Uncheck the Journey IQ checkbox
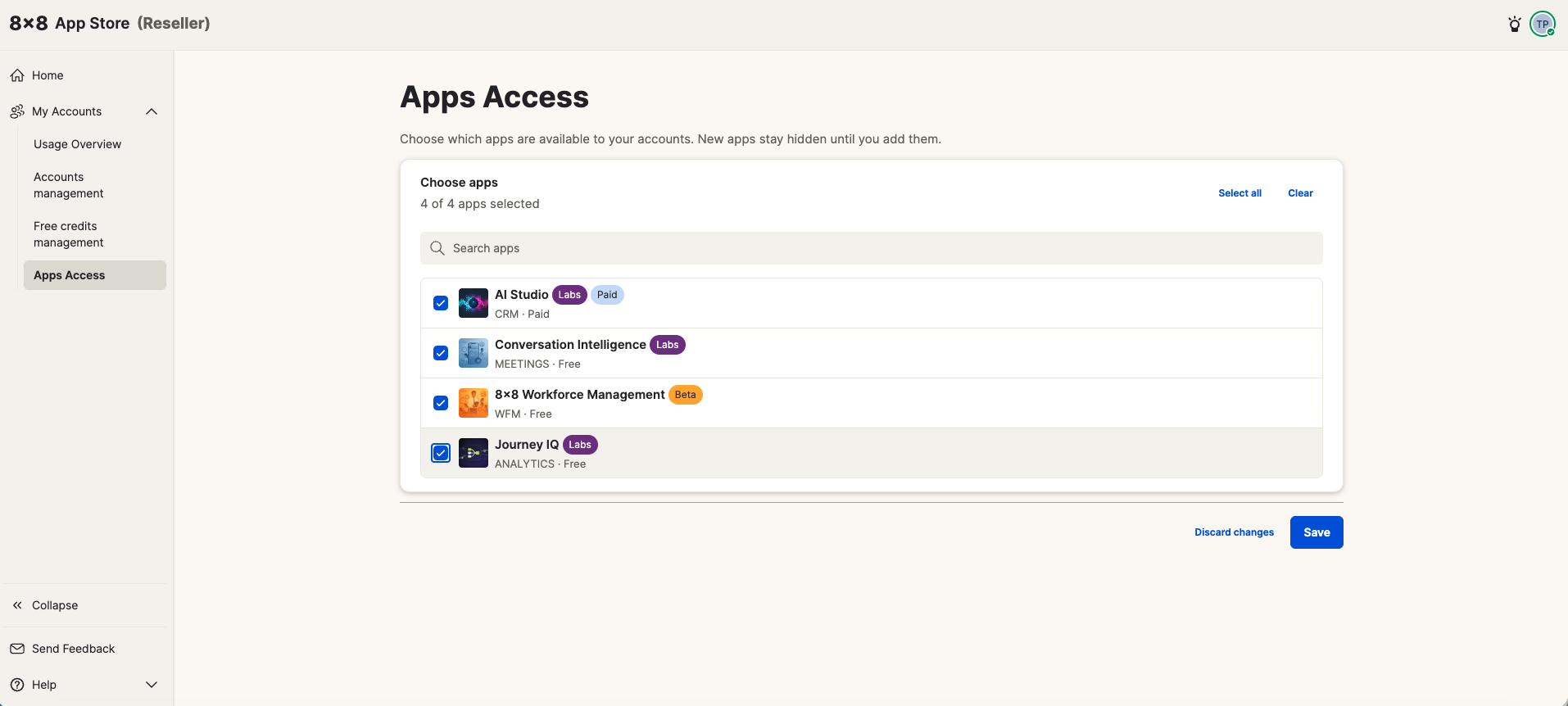Screen dimensions: 1568x706 [441, 453]
